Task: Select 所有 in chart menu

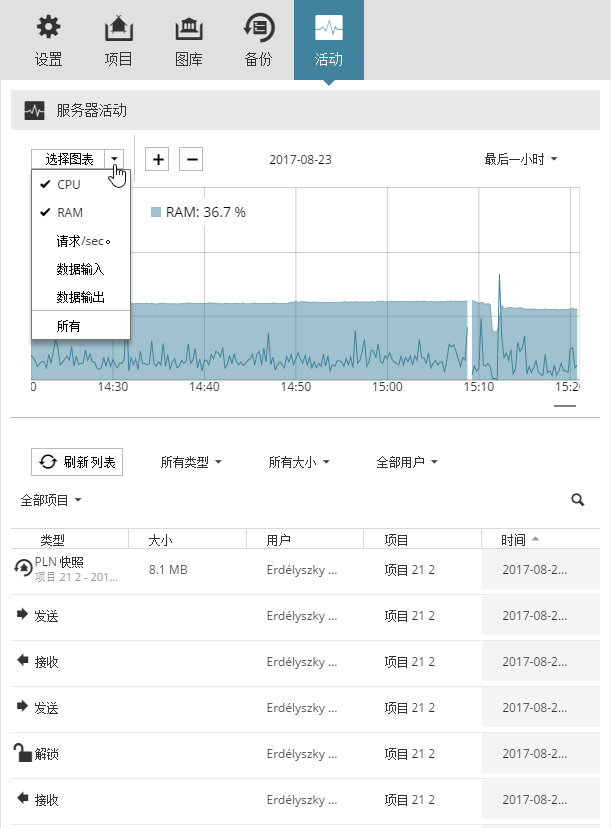Action: click(x=81, y=326)
